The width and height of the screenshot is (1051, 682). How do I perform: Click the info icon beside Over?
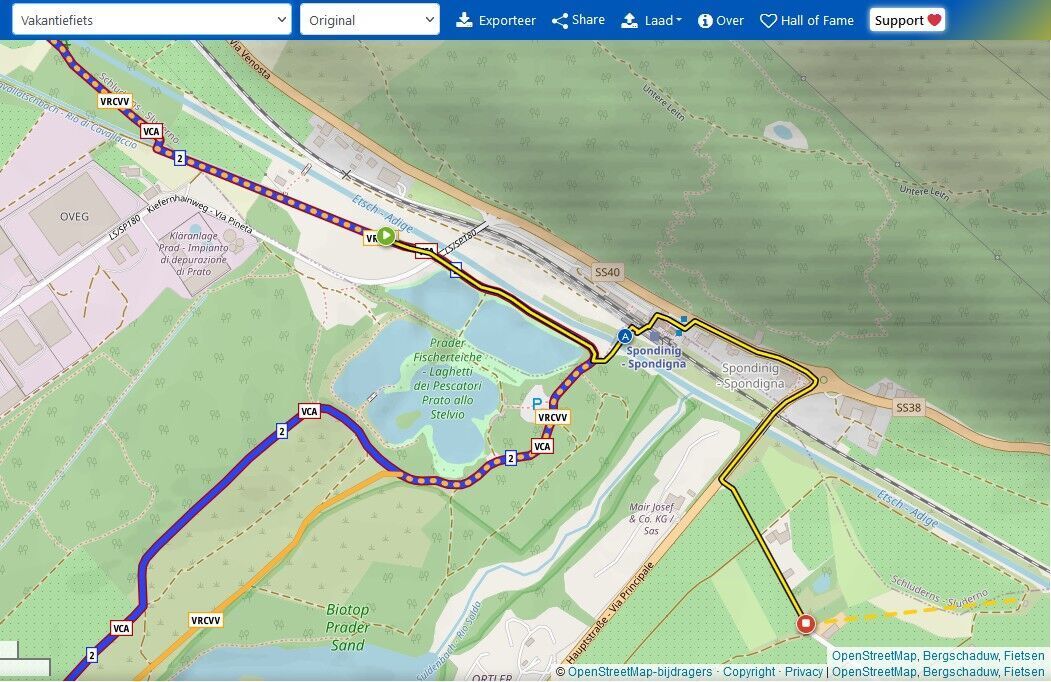pos(705,20)
